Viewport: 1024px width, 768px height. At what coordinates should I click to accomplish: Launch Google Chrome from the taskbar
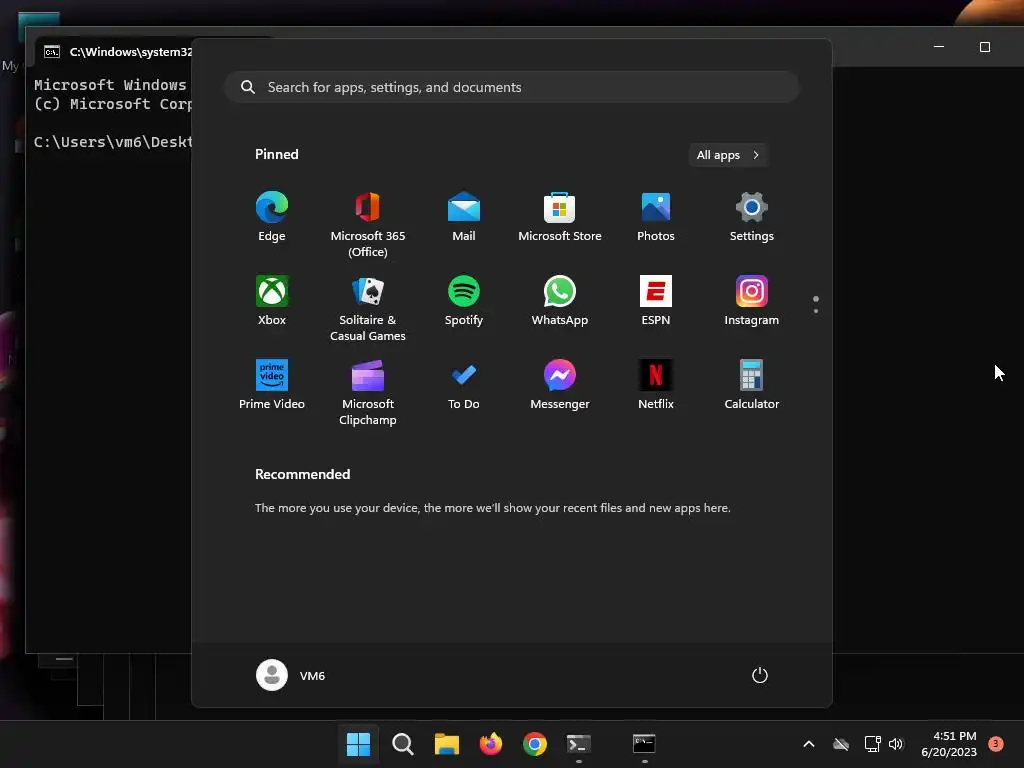click(x=535, y=744)
